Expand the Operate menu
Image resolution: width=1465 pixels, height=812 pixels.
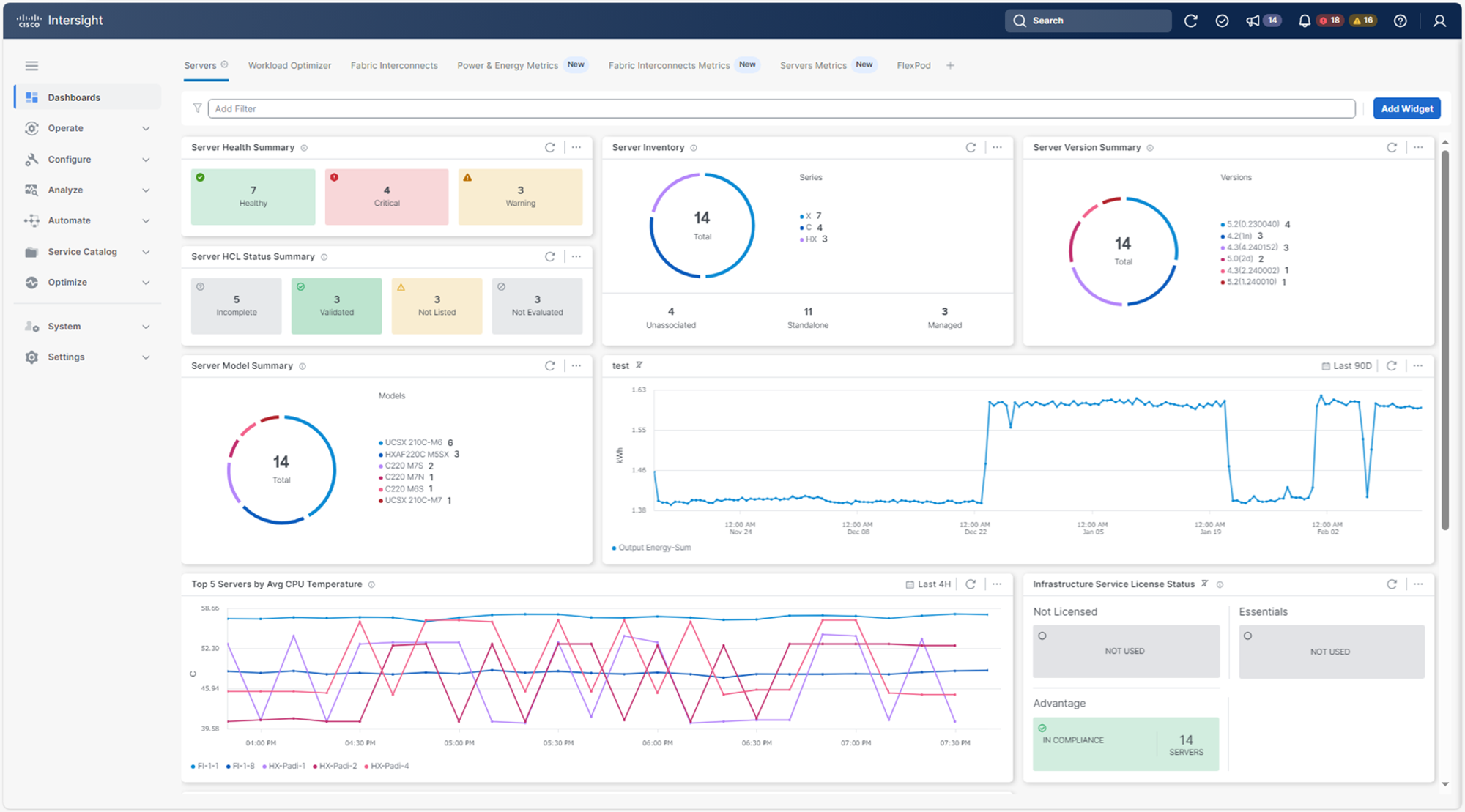point(88,128)
